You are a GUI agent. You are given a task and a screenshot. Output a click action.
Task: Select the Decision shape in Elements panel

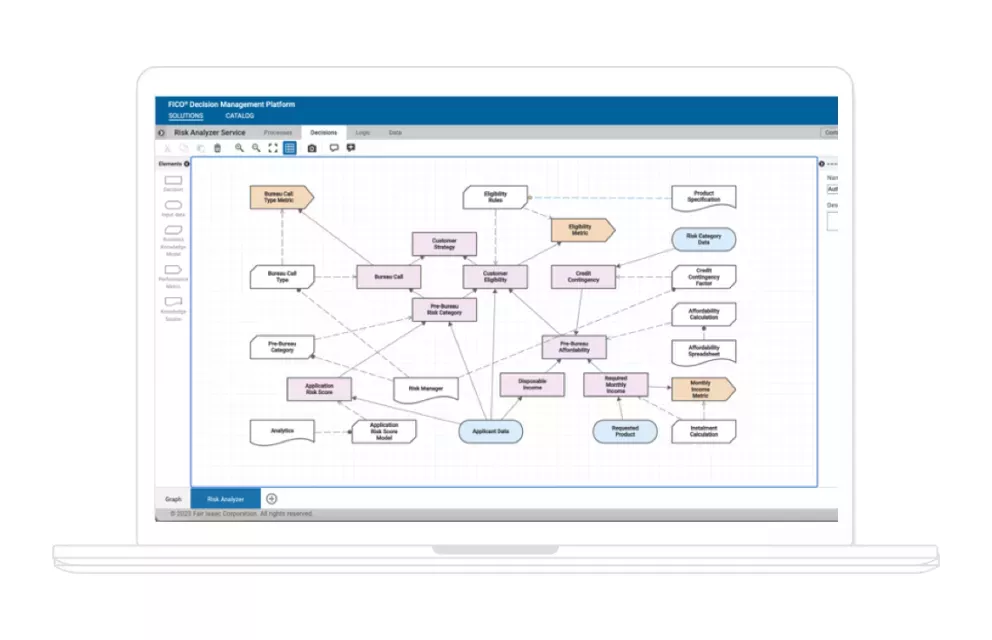point(171,182)
